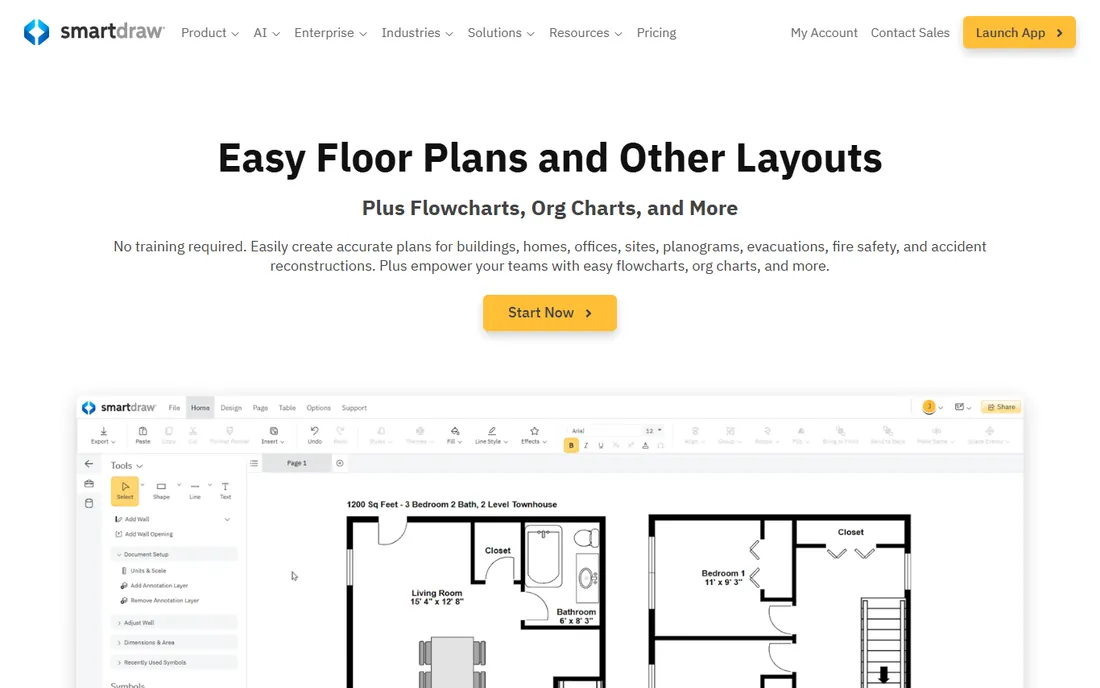1100x688 pixels.
Task: Open the database cylinder icon in sidebar
Action: pos(89,503)
